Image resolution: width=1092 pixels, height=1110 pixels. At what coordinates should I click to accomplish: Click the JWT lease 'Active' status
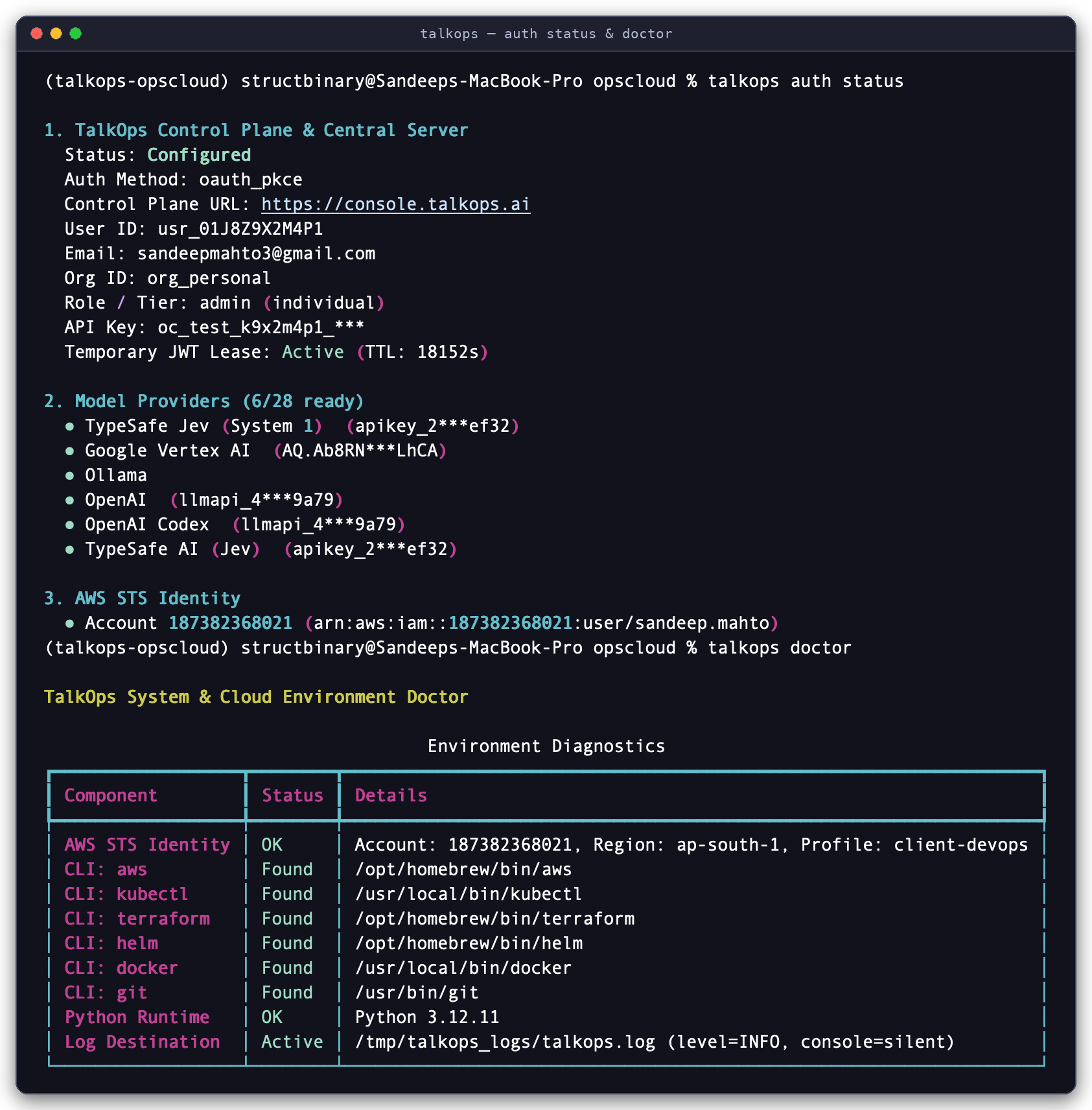point(313,352)
